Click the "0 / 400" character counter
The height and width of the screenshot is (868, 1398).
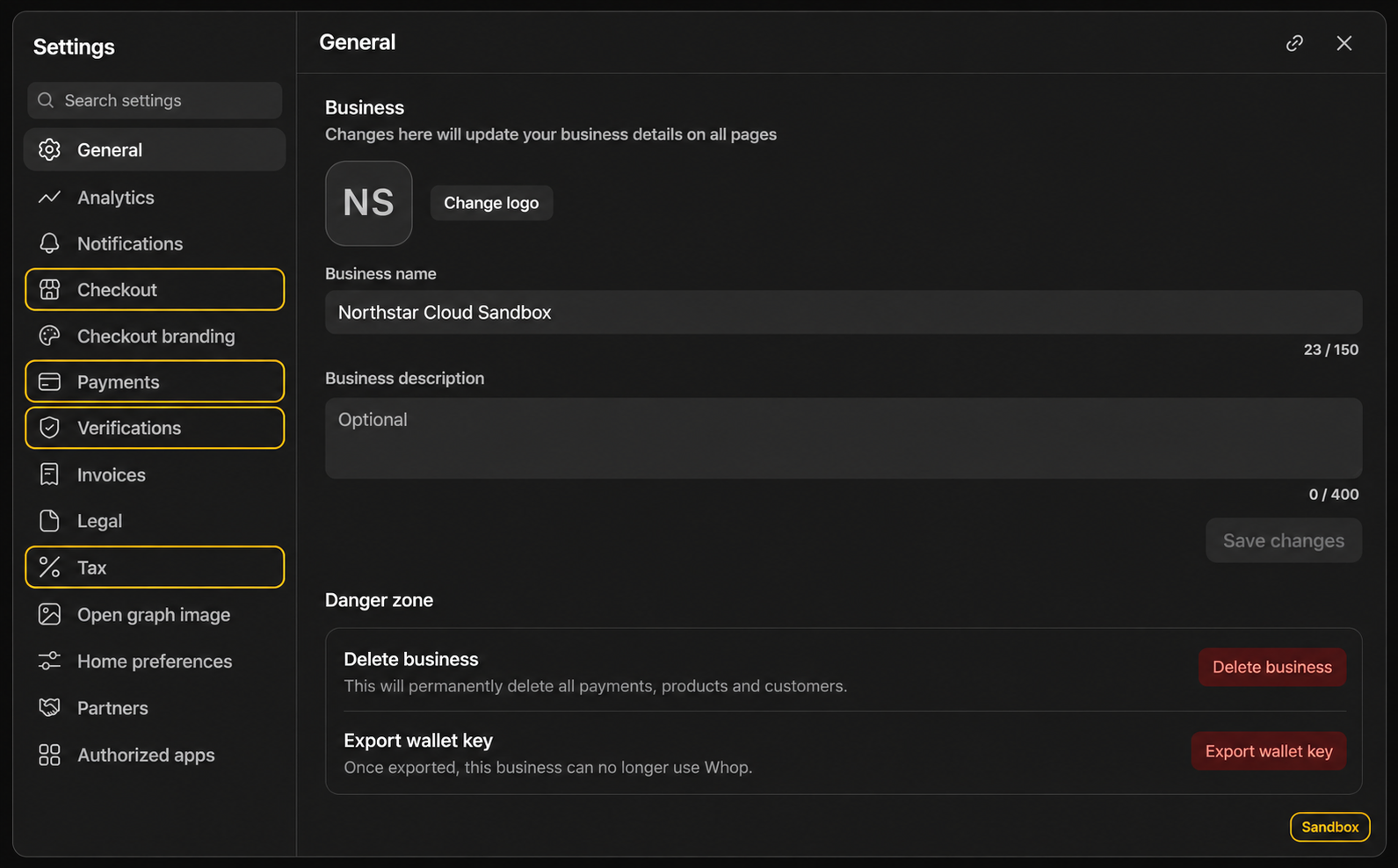point(1334,495)
